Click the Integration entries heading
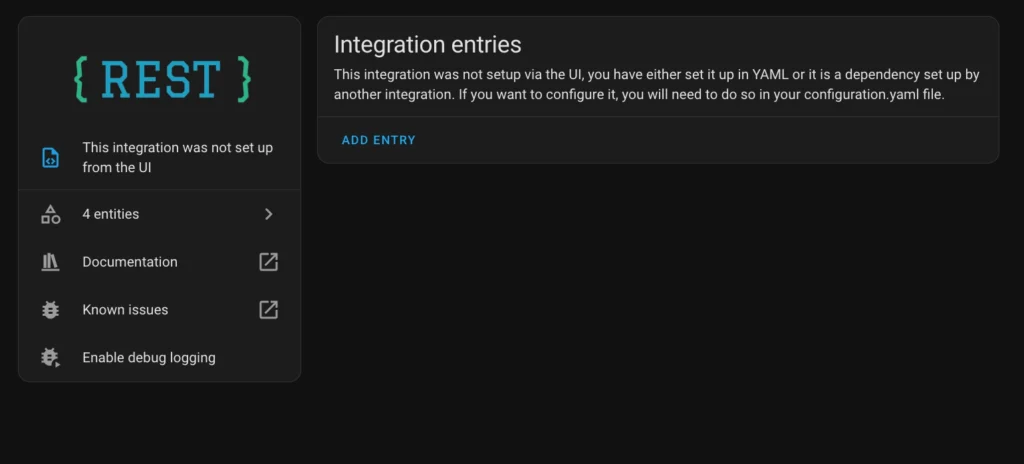Screen dimensions: 1024x464 (428, 44)
